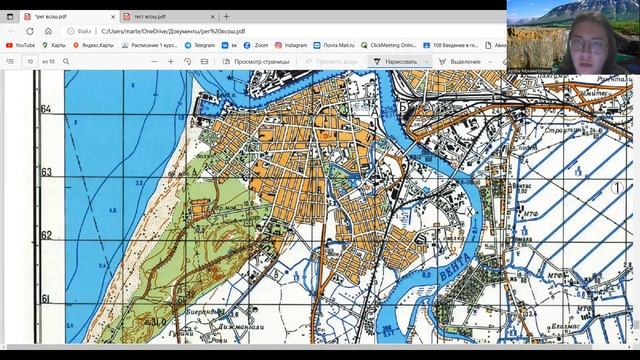This screenshot has width=640, height=360.
Task: Zoom out of the PDF
Action: (154, 62)
